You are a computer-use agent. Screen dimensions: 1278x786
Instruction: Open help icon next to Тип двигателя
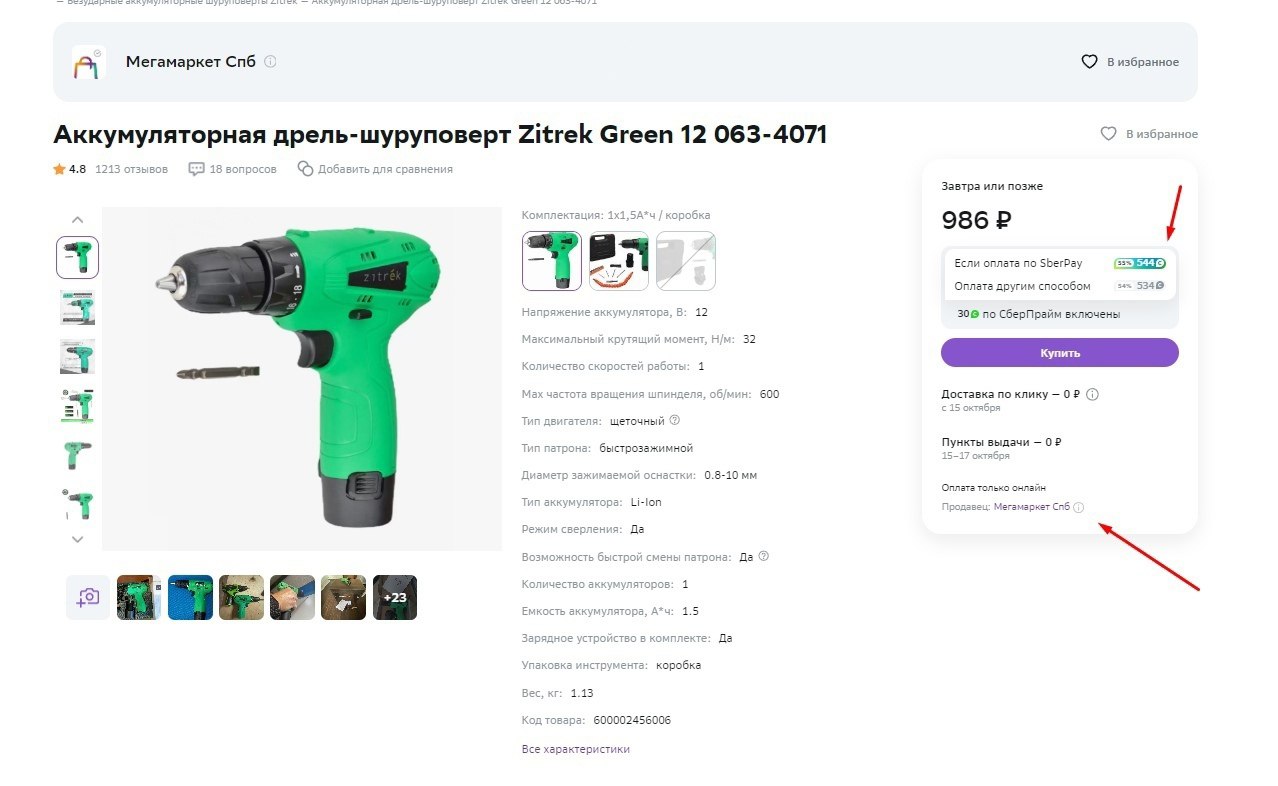click(675, 420)
